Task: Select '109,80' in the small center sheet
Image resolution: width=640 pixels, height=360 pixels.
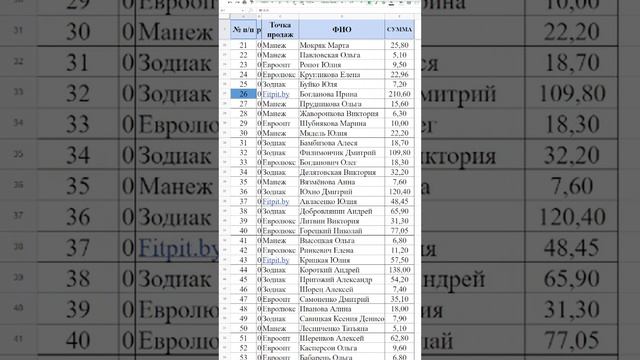Action: tap(399, 153)
